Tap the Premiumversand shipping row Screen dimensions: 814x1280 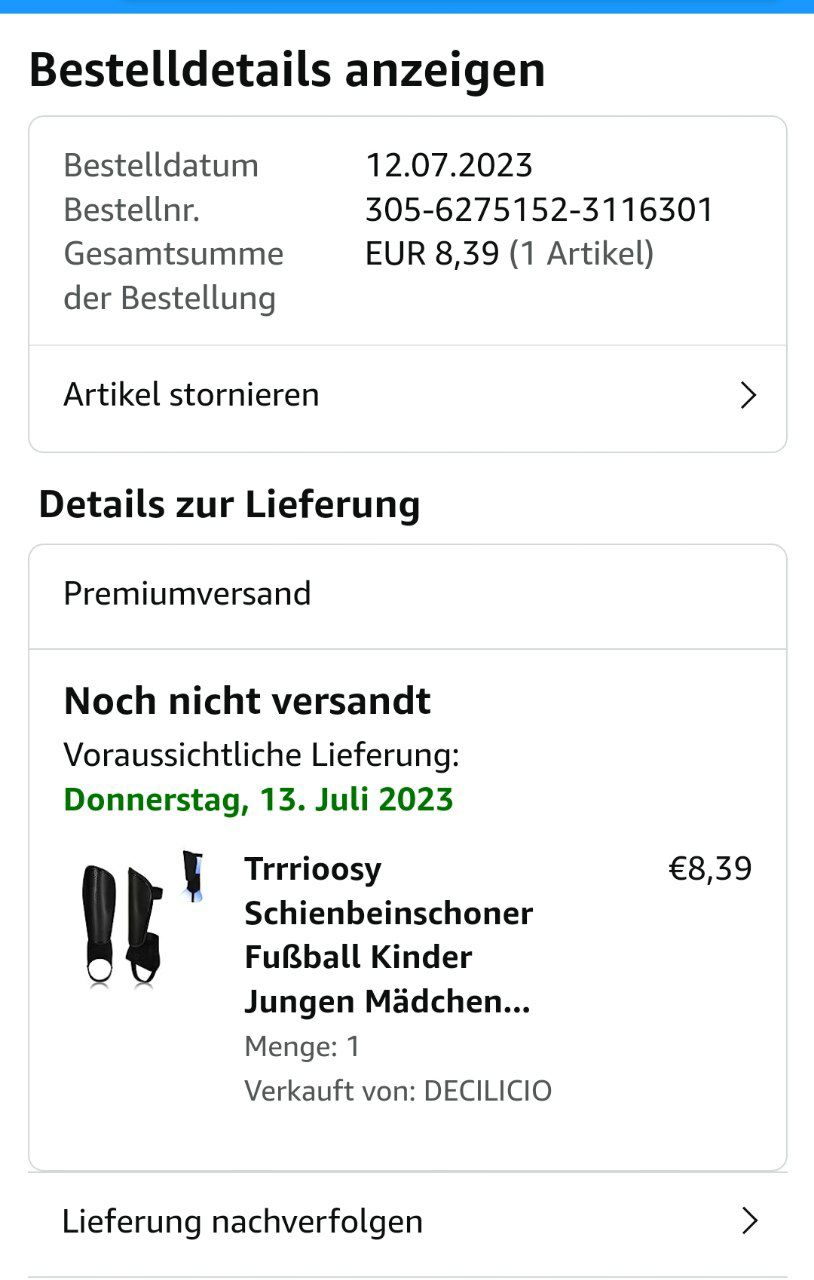point(188,594)
